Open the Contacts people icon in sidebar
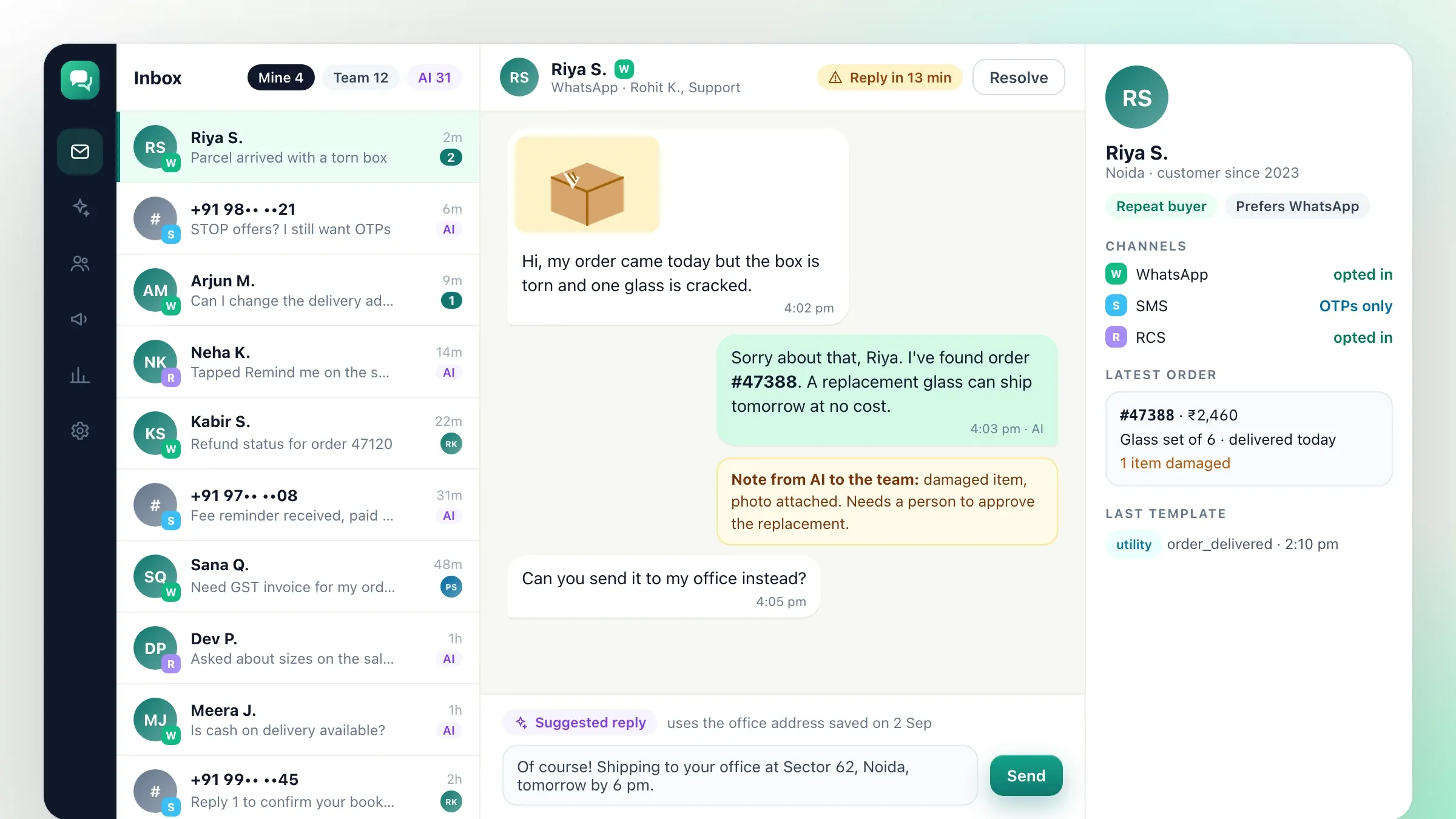Image resolution: width=1456 pixels, height=819 pixels. [80, 263]
